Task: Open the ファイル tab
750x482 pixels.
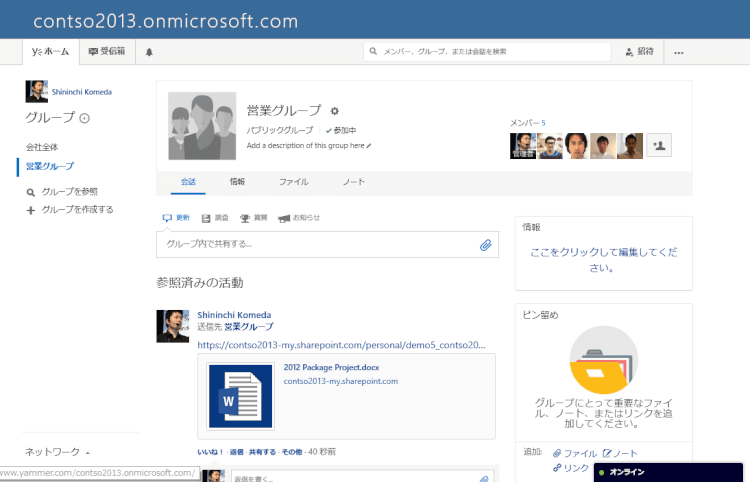Action: coord(294,182)
